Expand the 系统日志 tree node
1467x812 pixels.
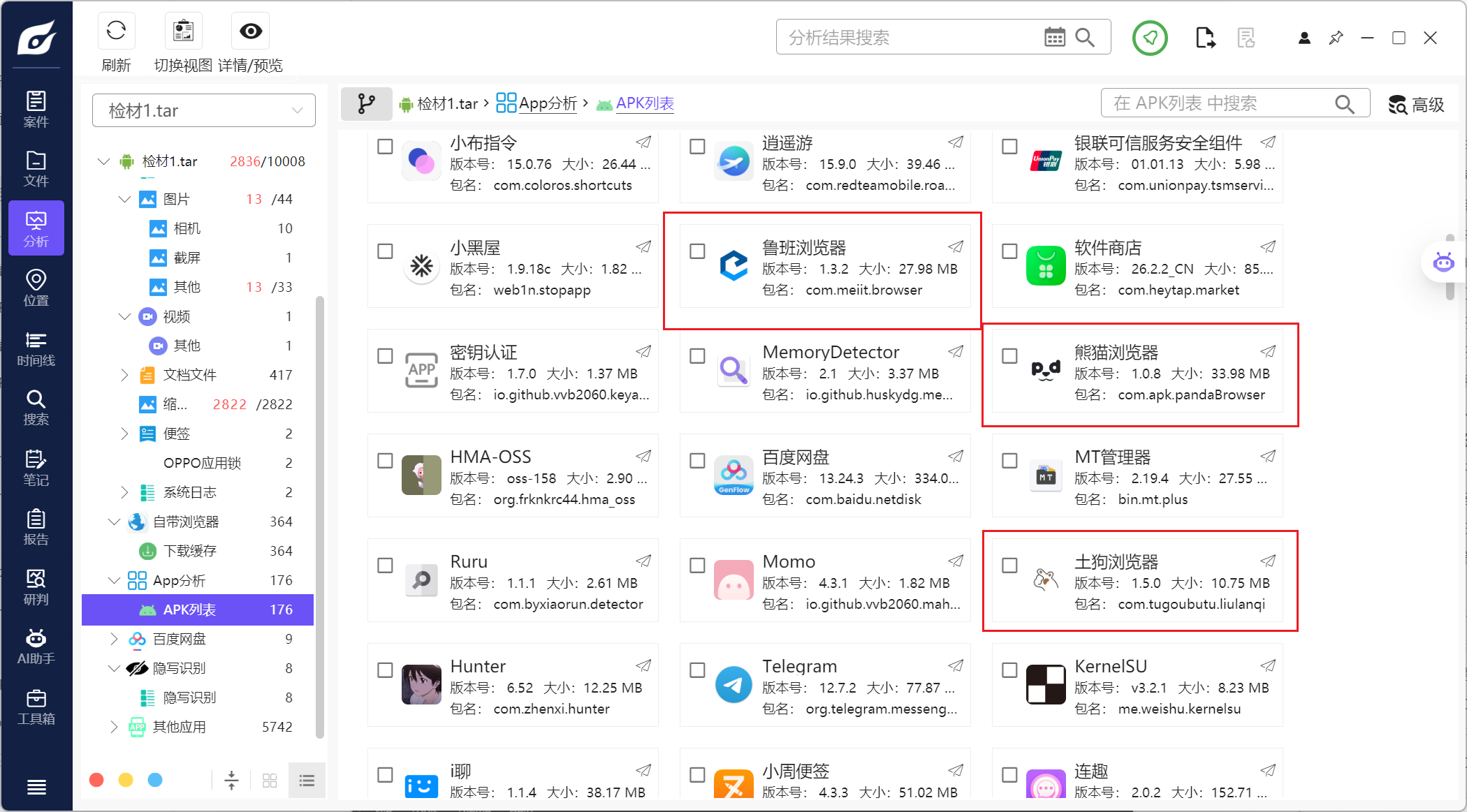tap(124, 492)
